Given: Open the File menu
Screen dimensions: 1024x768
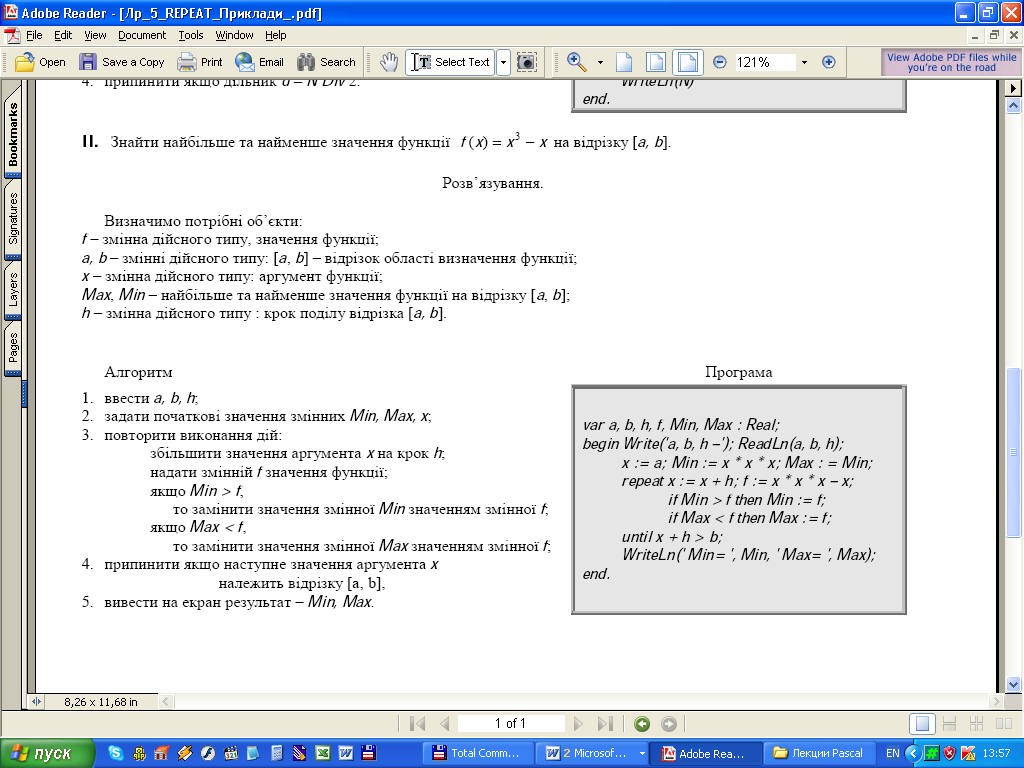Looking at the screenshot, I should [34, 35].
